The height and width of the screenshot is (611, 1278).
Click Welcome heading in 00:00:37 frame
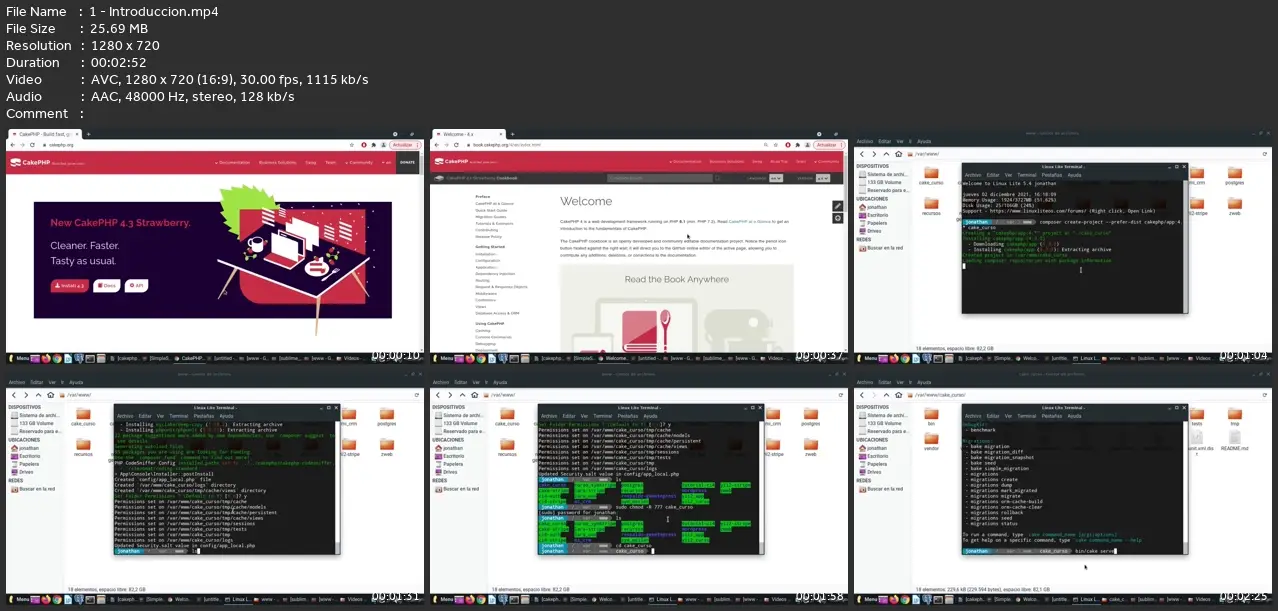click(x=586, y=201)
